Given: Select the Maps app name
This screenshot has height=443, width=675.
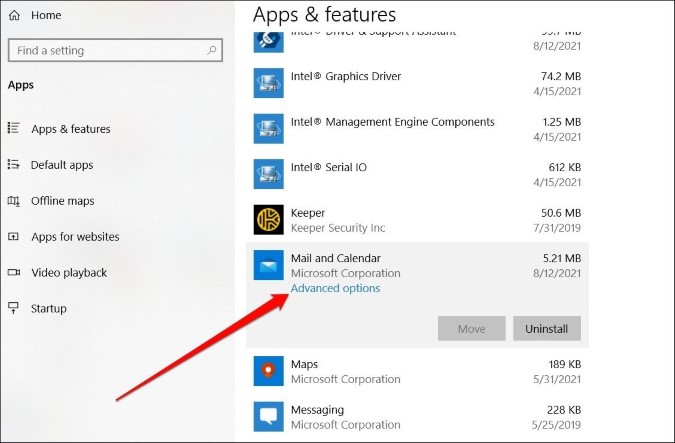Looking at the screenshot, I should (x=304, y=364).
